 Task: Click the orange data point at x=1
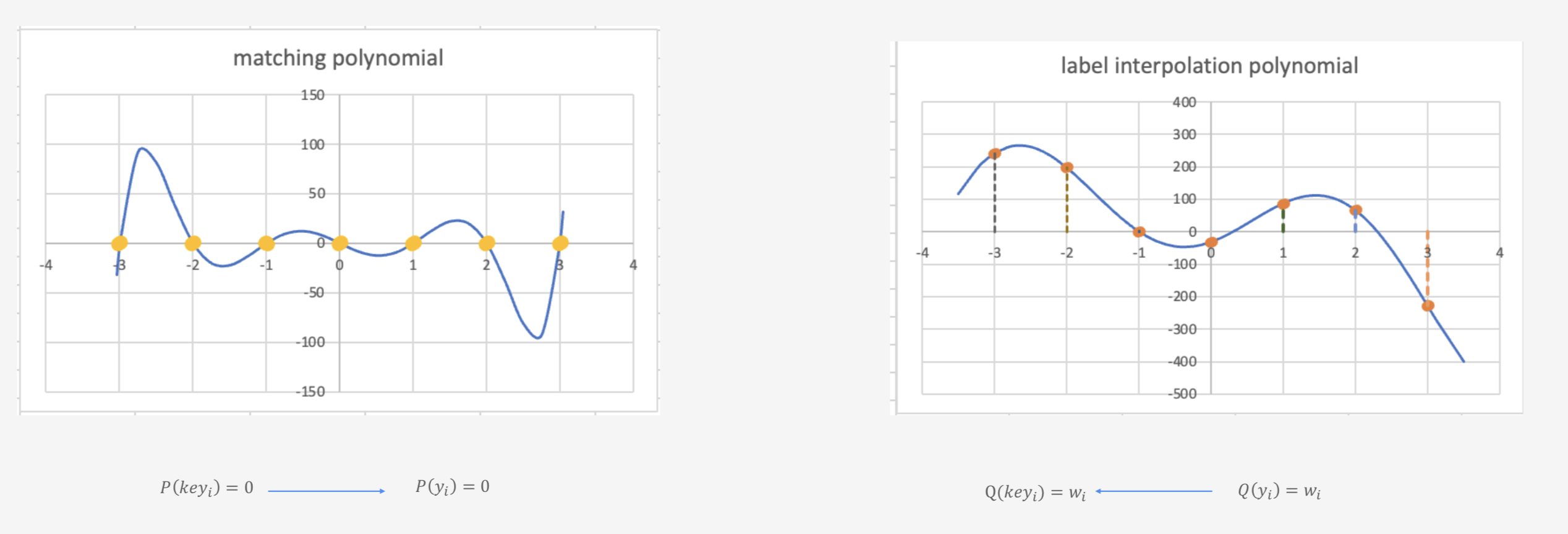tap(1283, 204)
